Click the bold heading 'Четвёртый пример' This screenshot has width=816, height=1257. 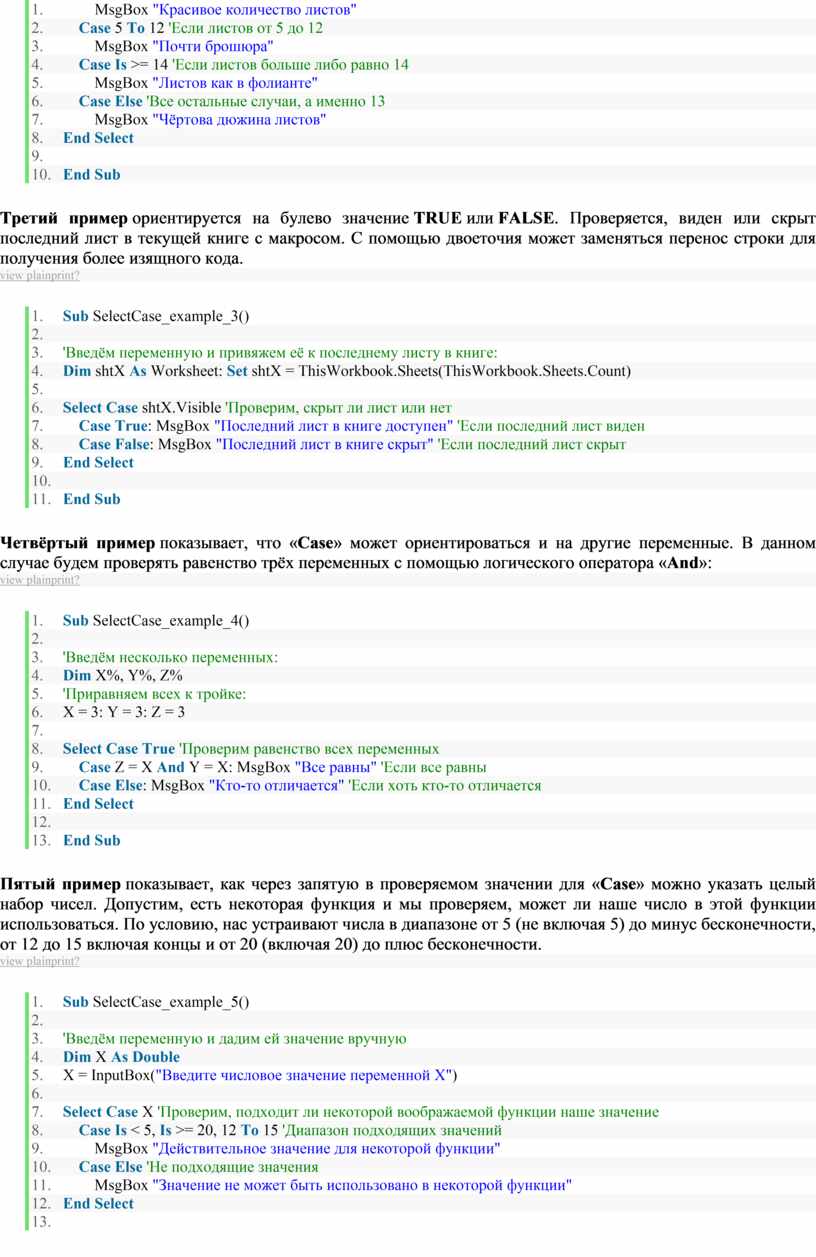[78, 544]
